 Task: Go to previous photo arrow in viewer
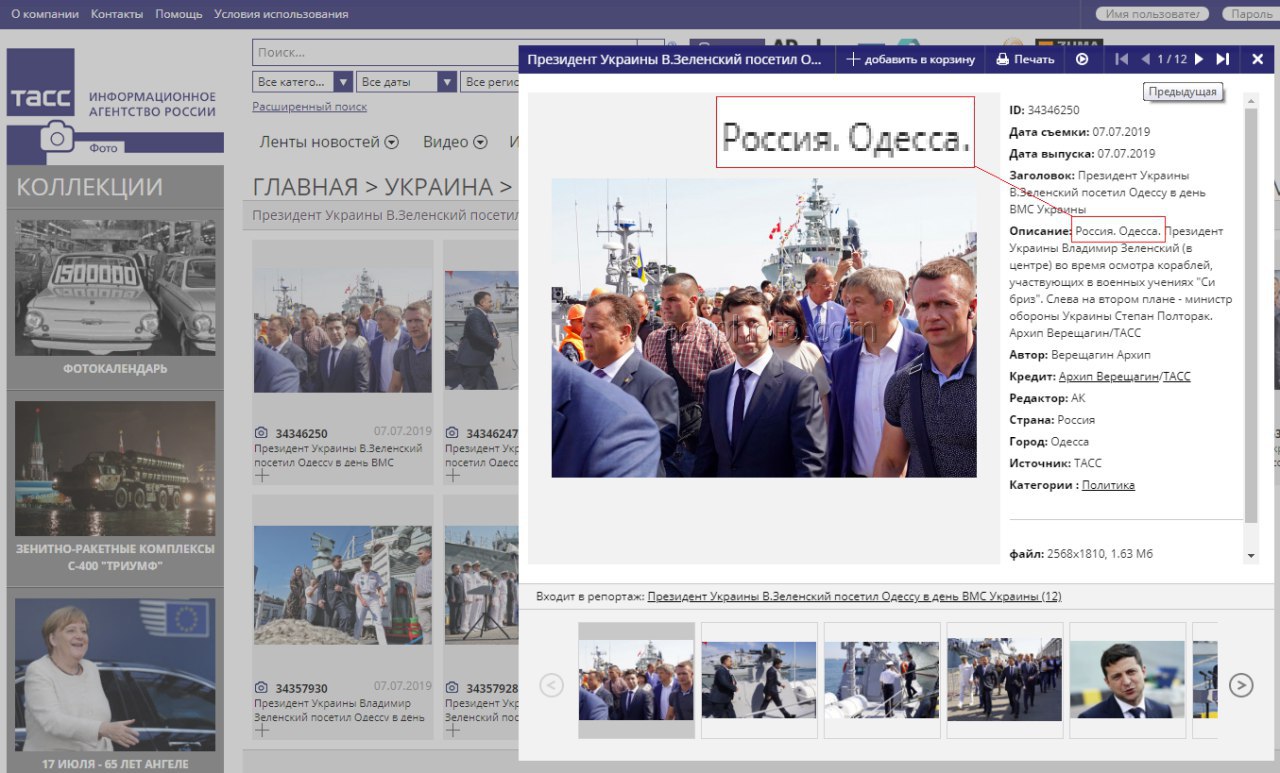[1146, 59]
